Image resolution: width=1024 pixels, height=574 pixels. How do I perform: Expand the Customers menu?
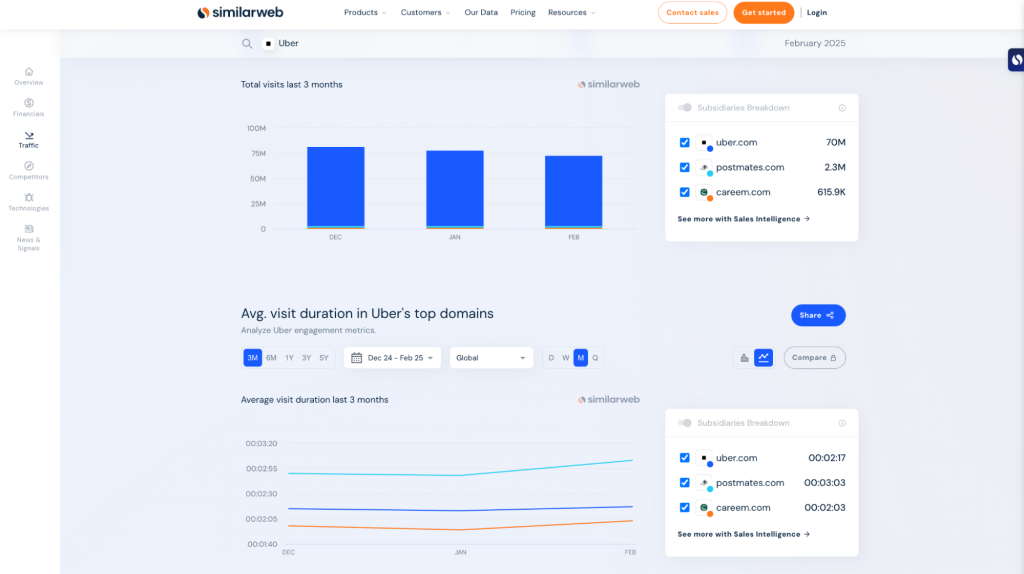[x=425, y=12]
